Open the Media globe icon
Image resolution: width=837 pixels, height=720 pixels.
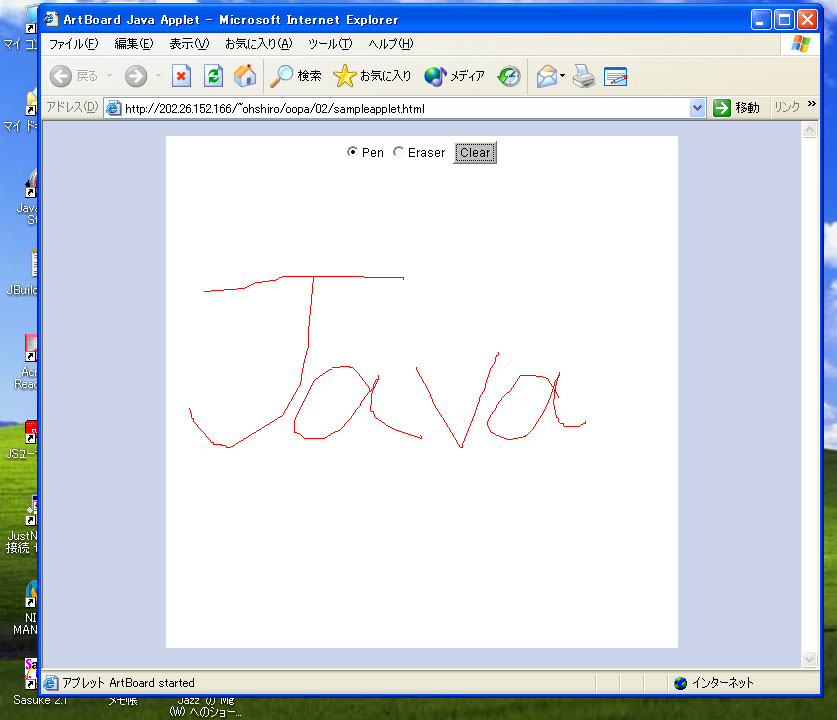[435, 76]
